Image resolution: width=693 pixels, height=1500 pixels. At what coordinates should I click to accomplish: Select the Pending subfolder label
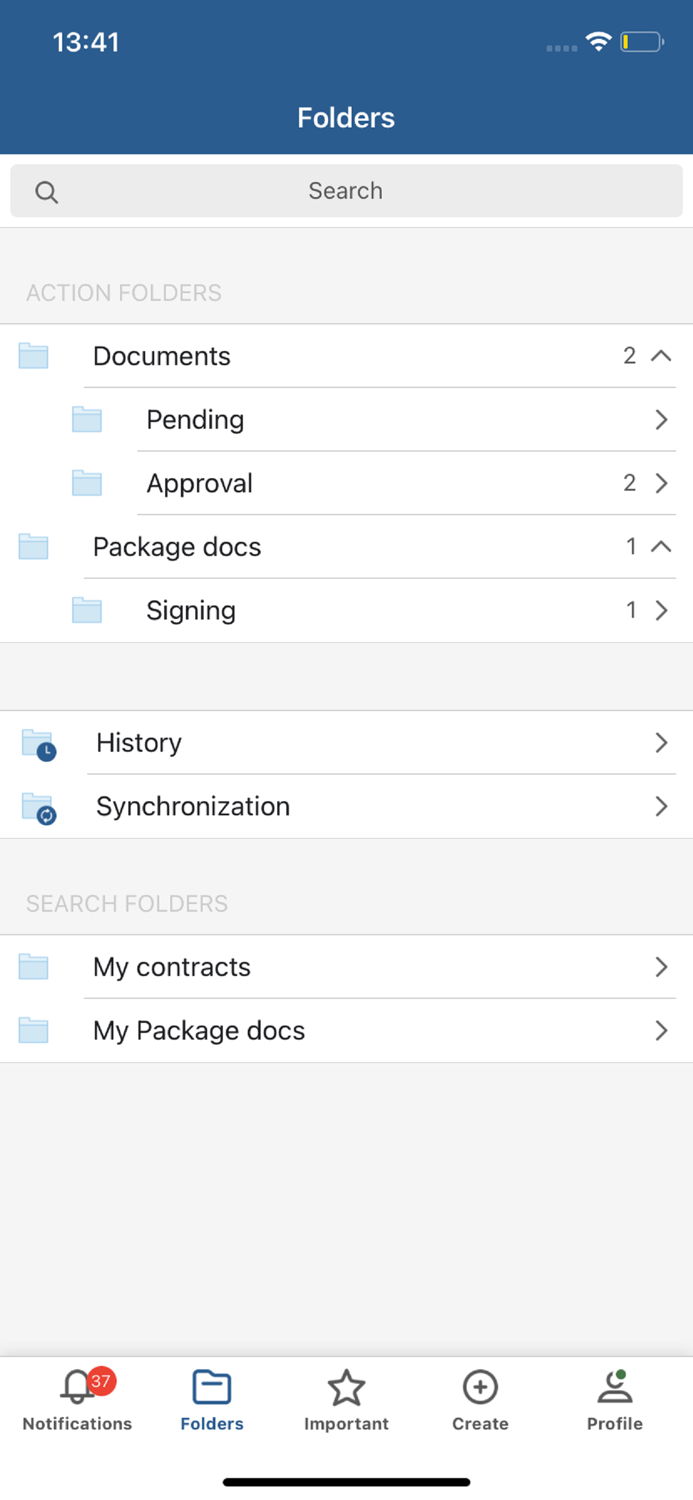point(195,420)
